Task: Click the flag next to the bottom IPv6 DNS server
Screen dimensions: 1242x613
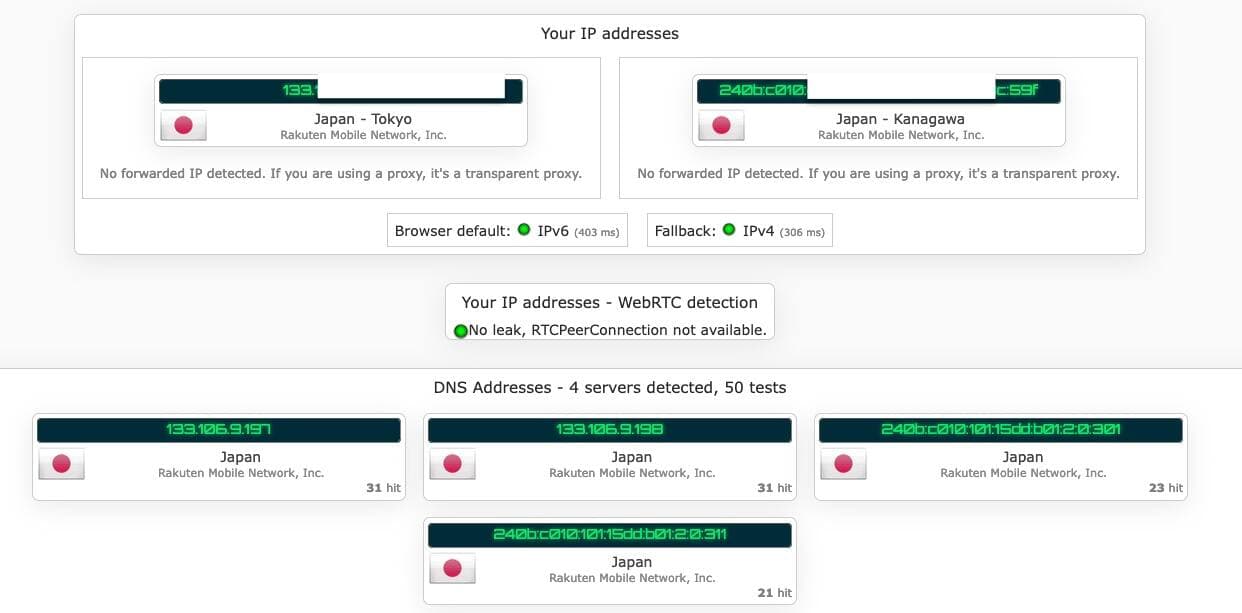Action: point(453,568)
